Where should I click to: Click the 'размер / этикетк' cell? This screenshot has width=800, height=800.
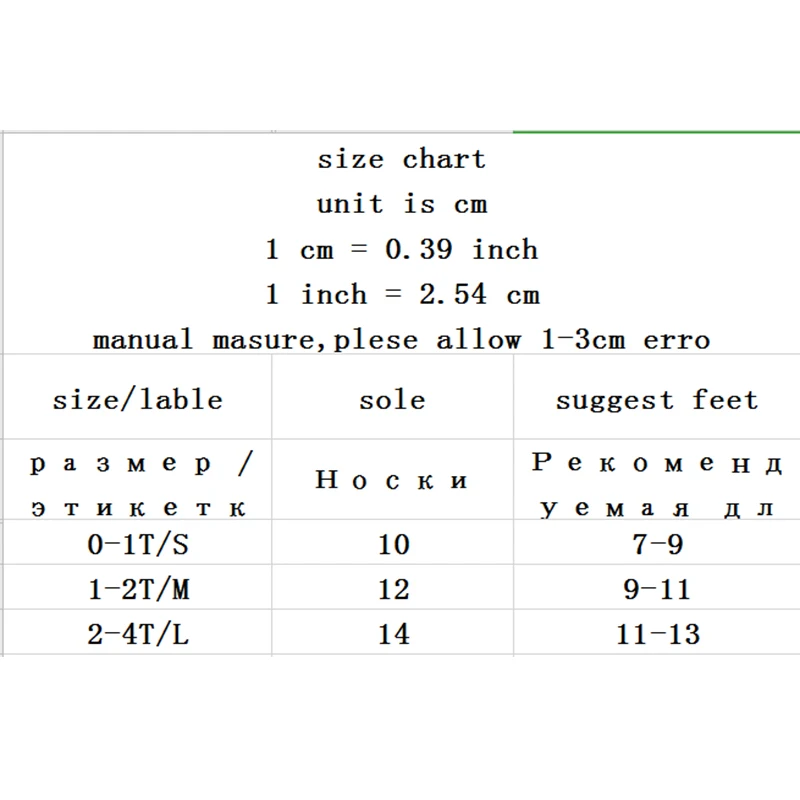coord(137,485)
